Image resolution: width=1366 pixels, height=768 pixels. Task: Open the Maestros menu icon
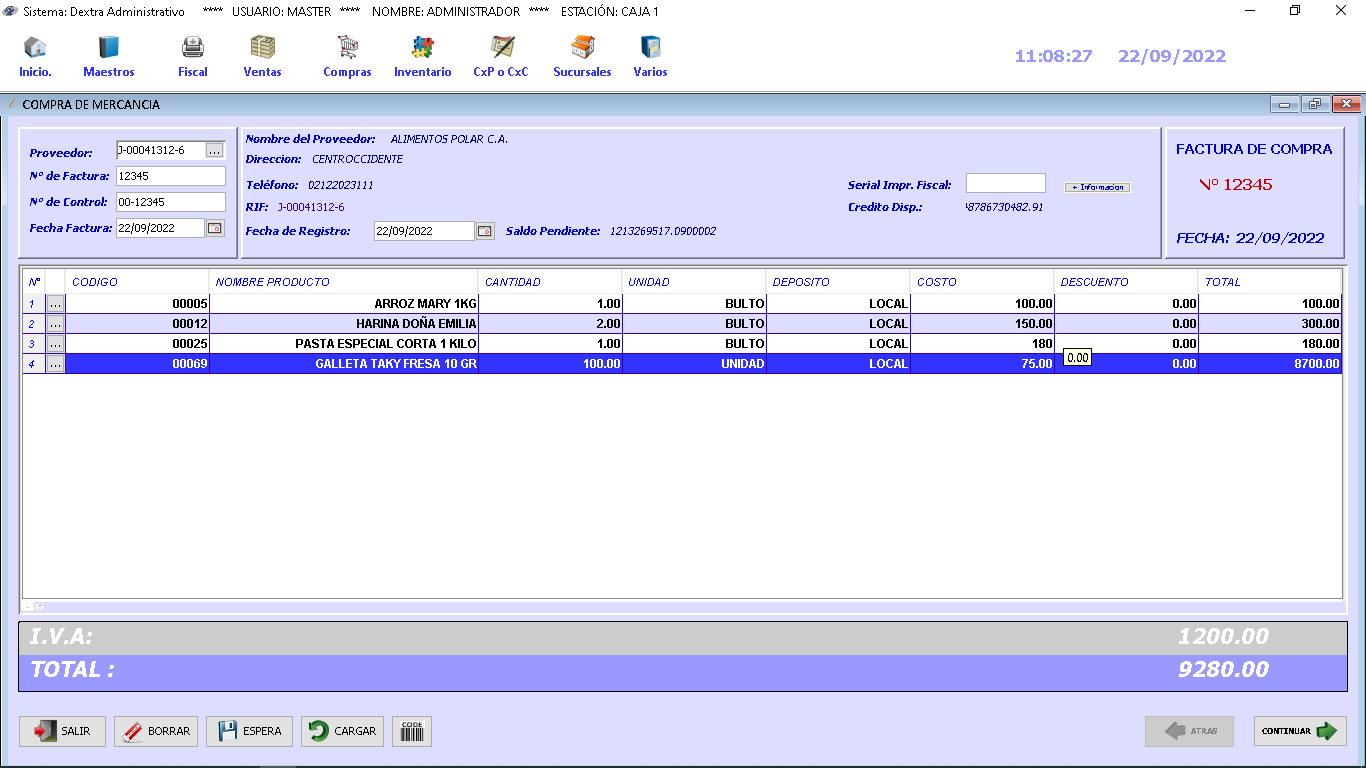coord(108,56)
